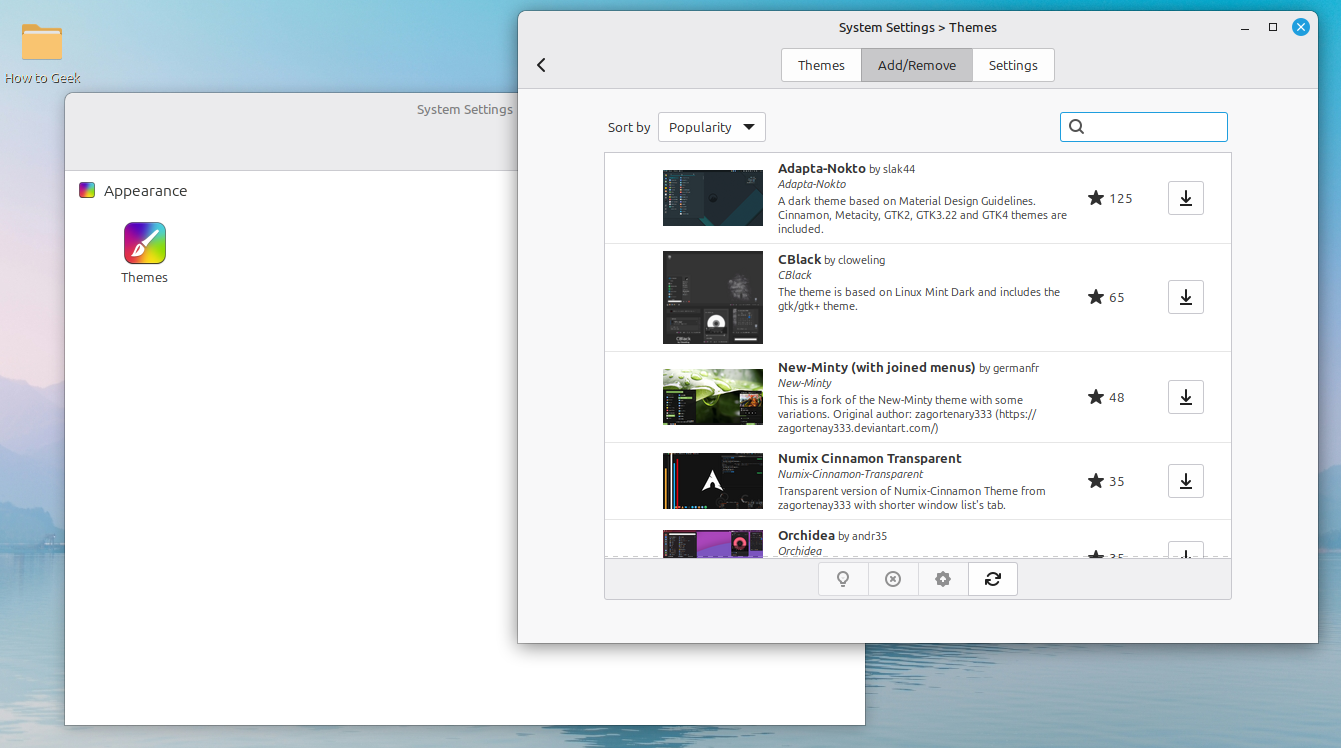Click the star rating 48 for New-Minty
The height and width of the screenshot is (748, 1341).
(x=1106, y=397)
